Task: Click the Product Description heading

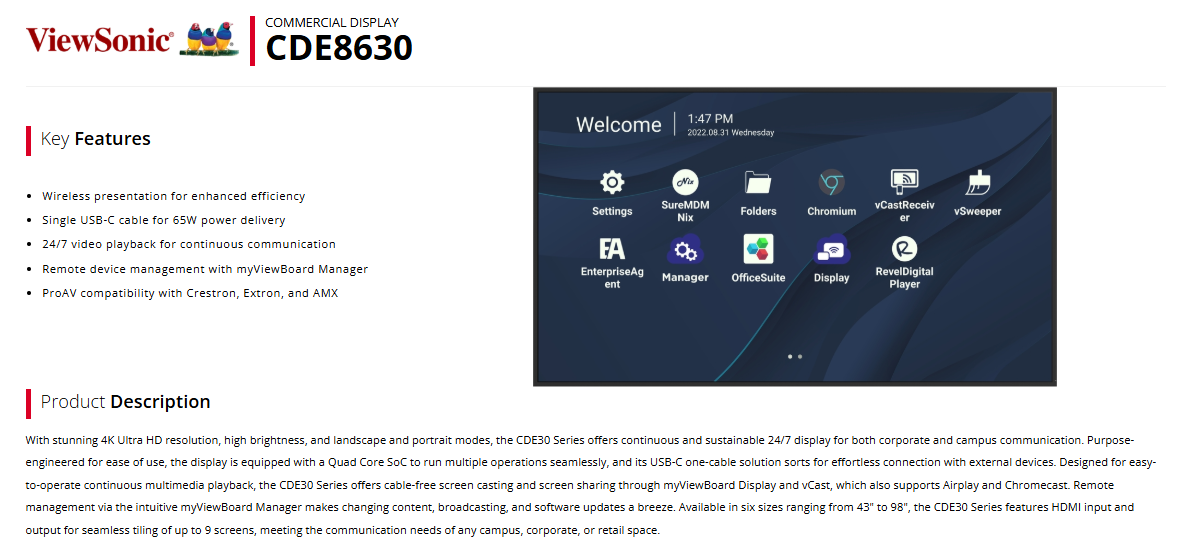Action: (125, 402)
